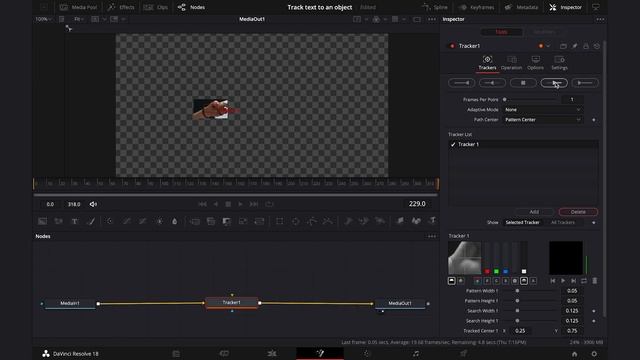This screenshot has width=640, height=360.
Task: Toggle the Effects library panel
Action: 121,7
